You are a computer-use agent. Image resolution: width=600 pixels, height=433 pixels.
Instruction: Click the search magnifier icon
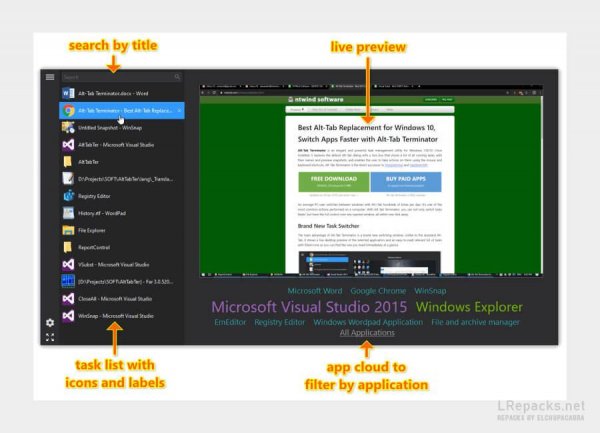(177, 77)
